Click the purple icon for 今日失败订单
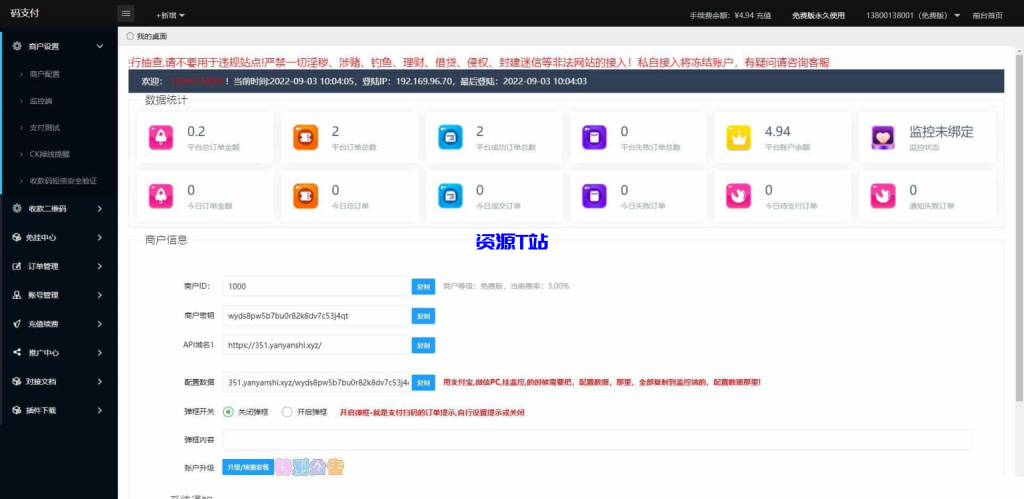Screen dimensions: 1024x499 (594, 196)
